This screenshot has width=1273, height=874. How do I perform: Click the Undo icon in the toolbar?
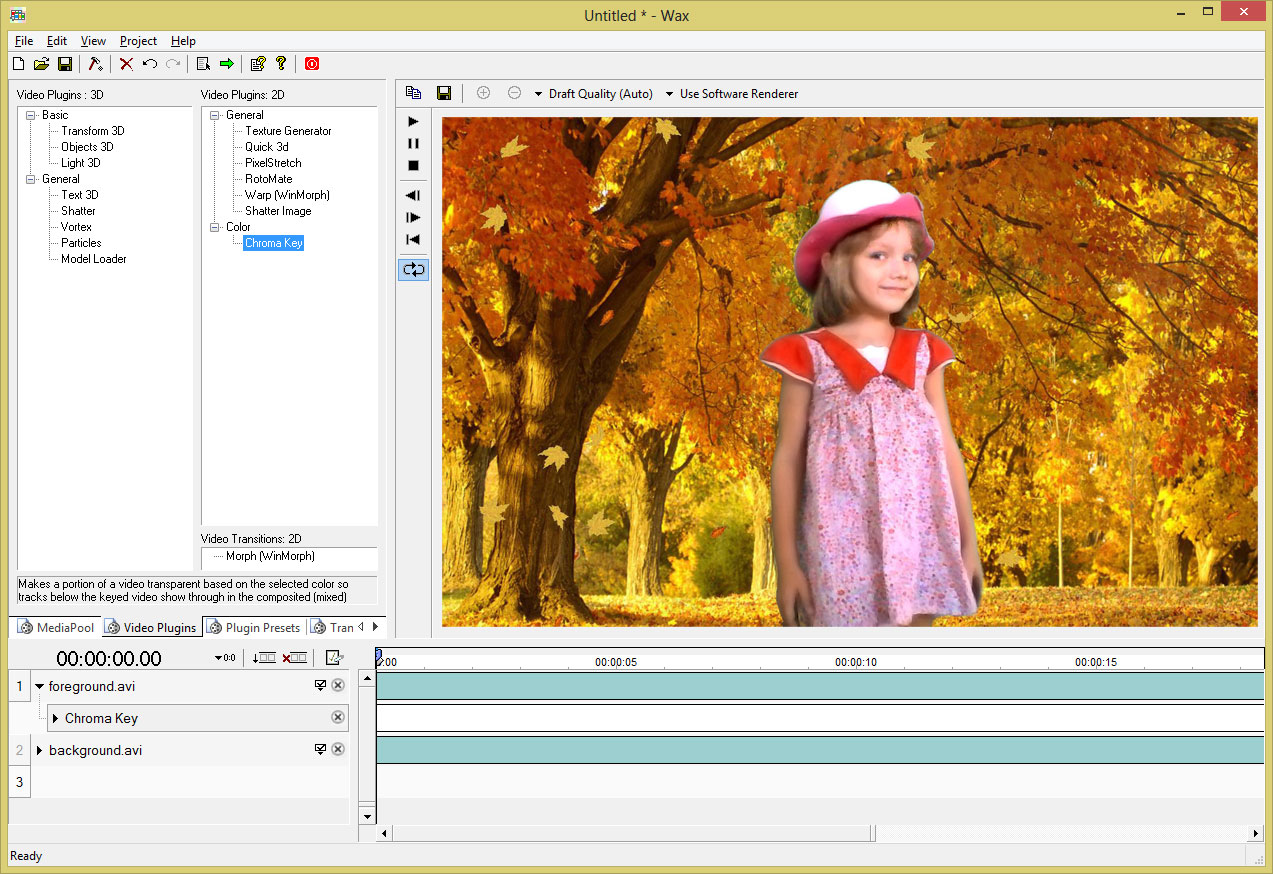click(x=148, y=63)
